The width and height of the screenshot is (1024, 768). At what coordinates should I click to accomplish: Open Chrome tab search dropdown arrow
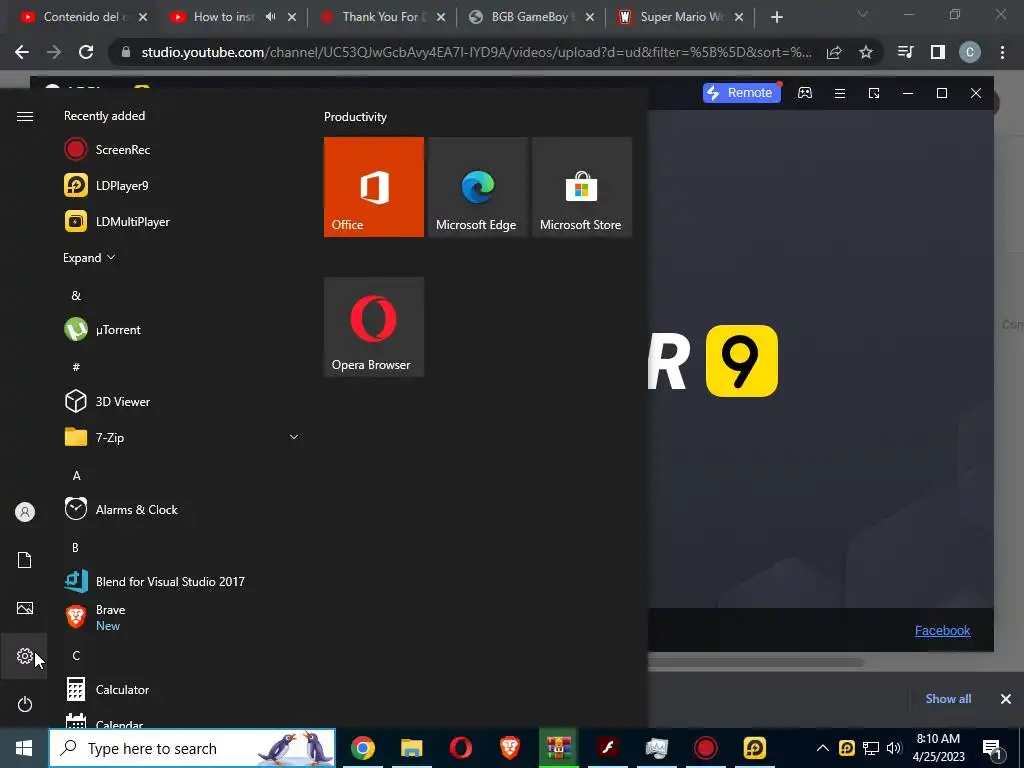[863, 14]
